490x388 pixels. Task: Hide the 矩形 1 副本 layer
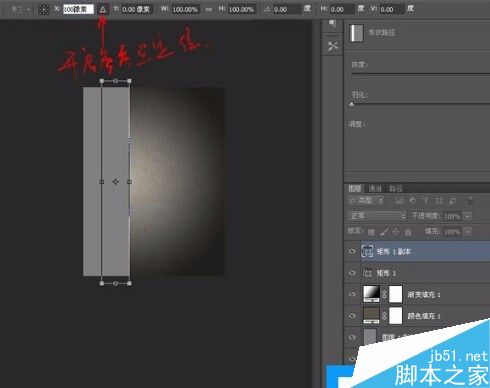[352, 251]
